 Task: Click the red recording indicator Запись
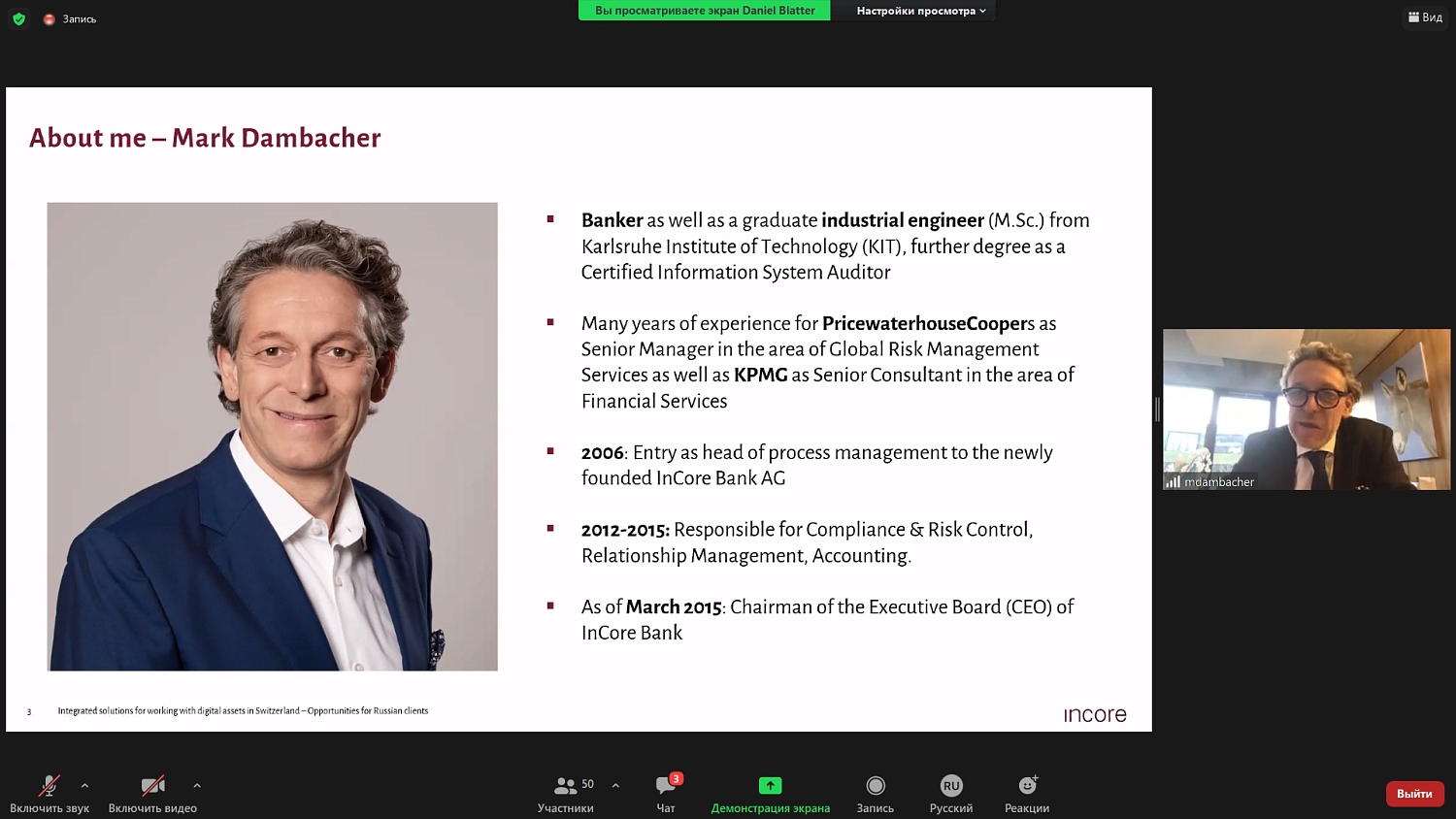[x=70, y=18]
